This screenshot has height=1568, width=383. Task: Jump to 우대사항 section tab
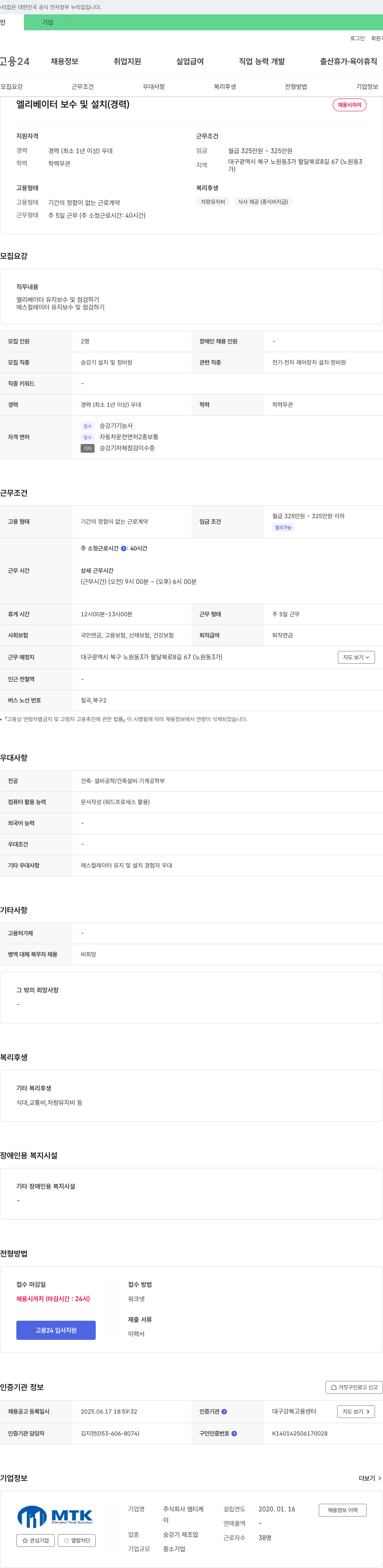(154, 87)
